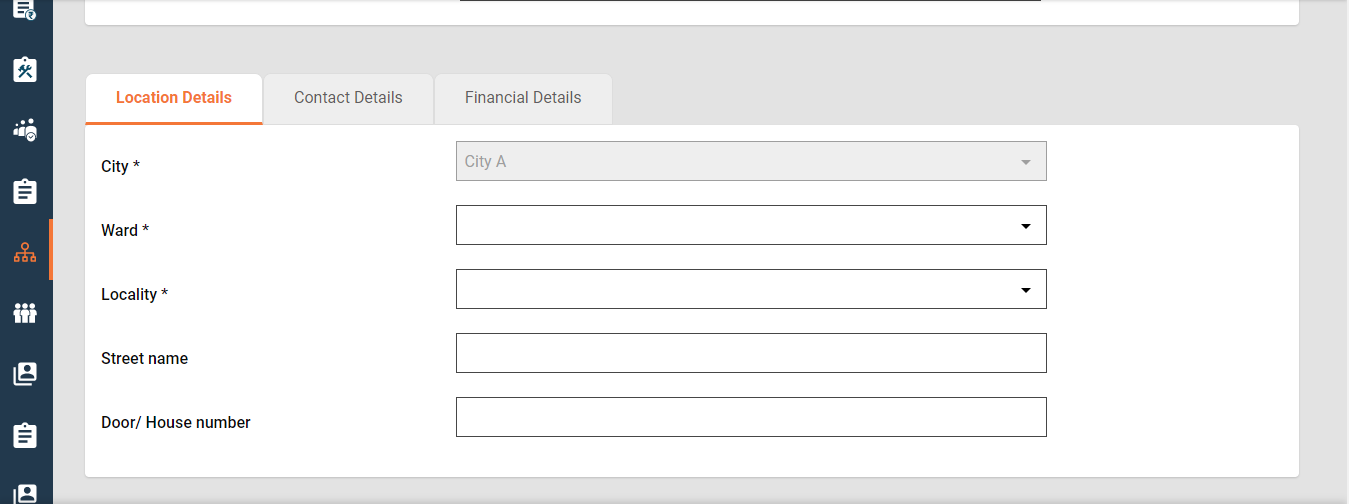
Task: Click the clipboard icon below the contact card icon
Action: tap(25, 435)
